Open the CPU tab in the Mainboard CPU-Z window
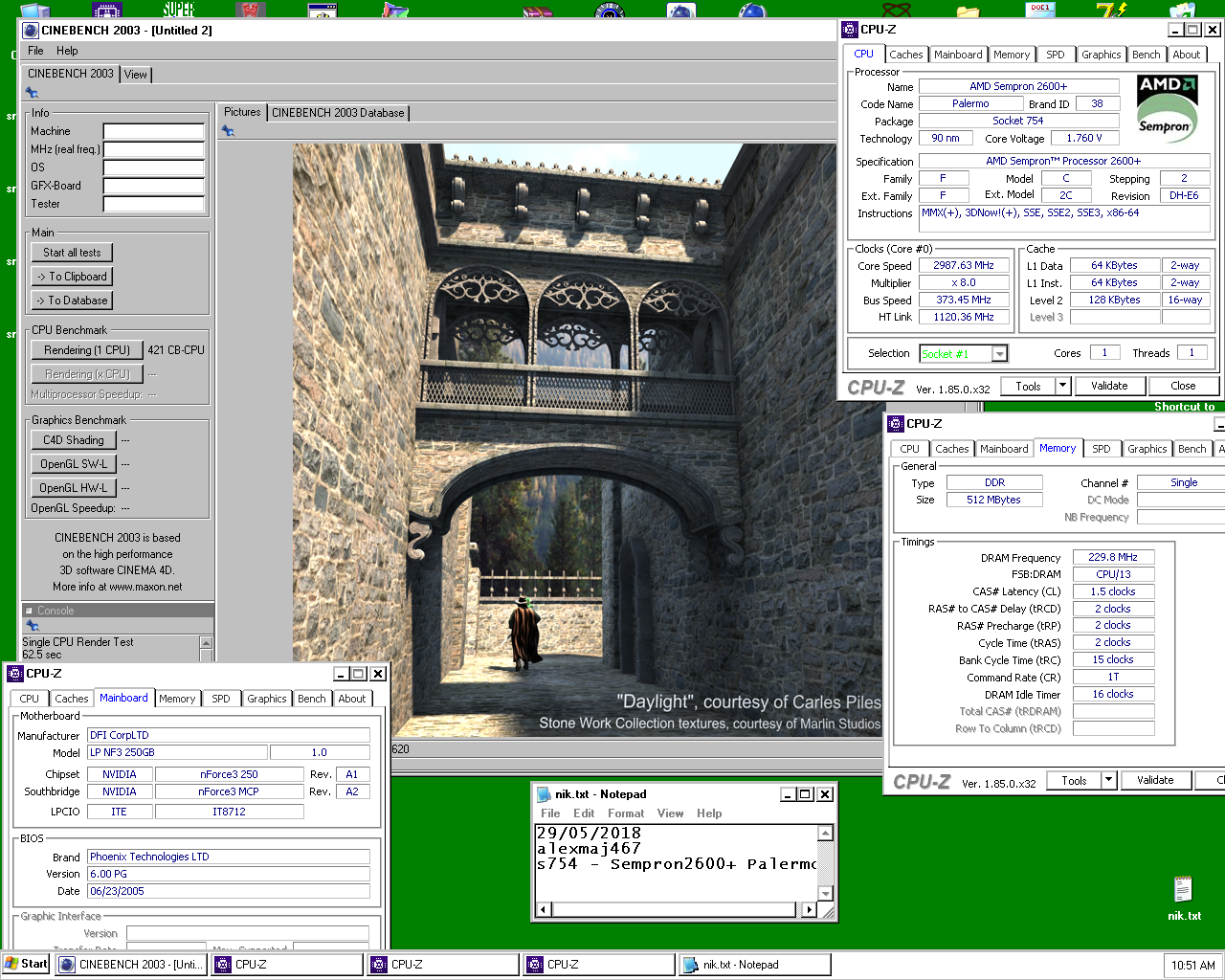 pos(30,699)
